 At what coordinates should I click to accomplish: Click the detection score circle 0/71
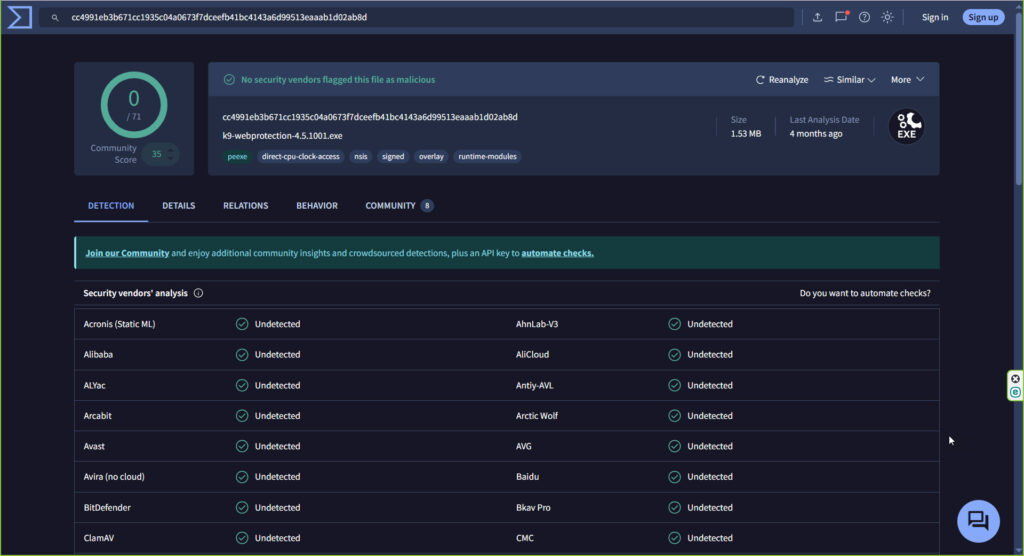134,105
